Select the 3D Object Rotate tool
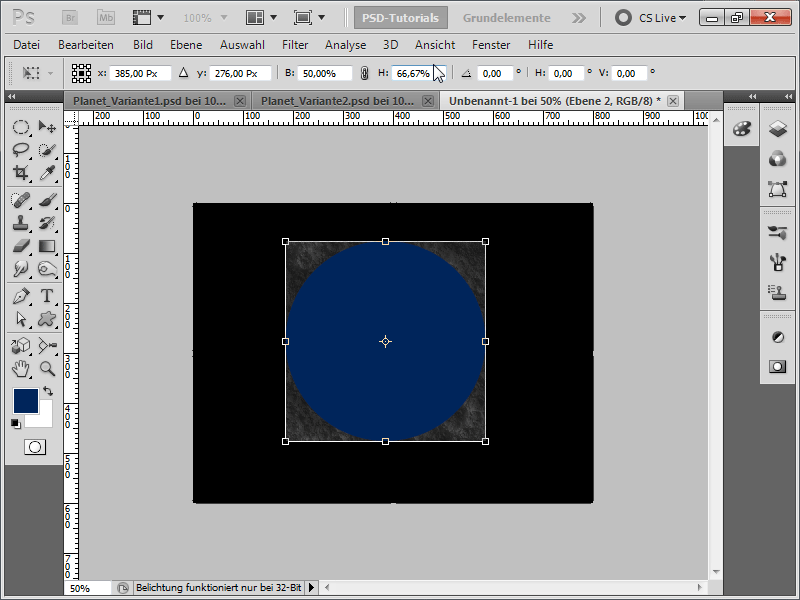This screenshot has height=600, width=800. click(x=20, y=346)
